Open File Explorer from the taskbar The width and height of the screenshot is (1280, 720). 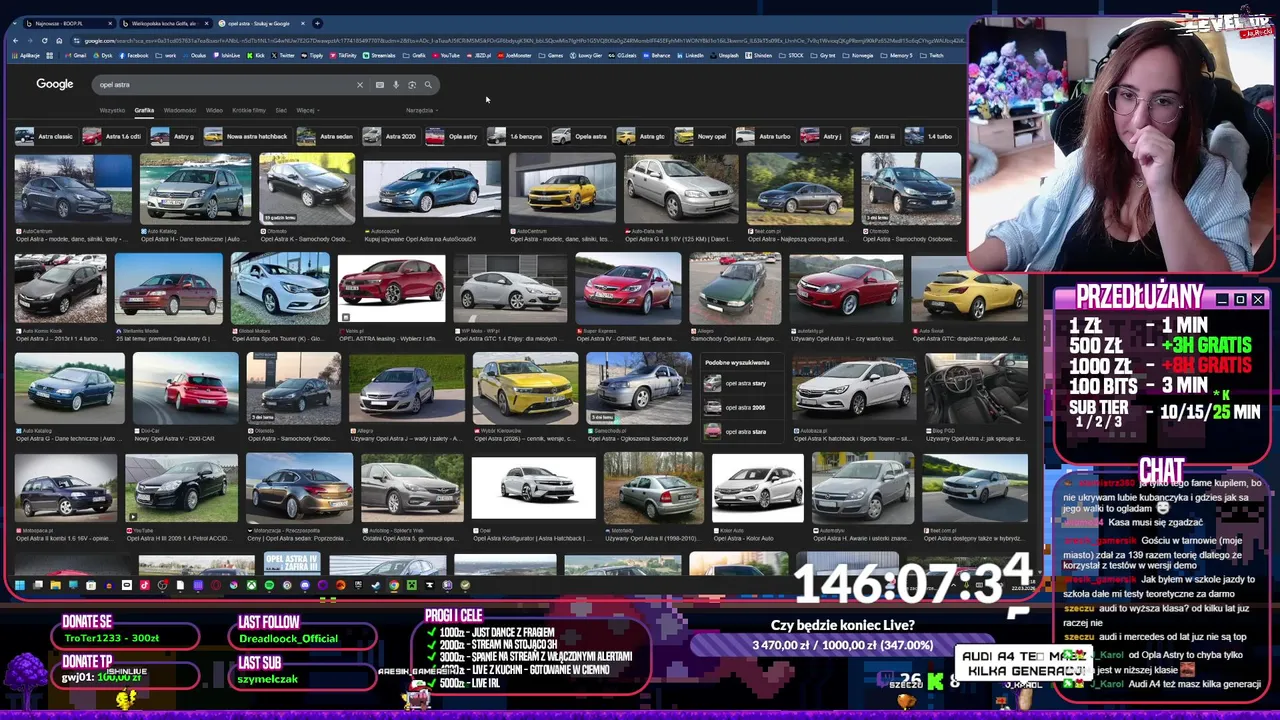pos(56,585)
